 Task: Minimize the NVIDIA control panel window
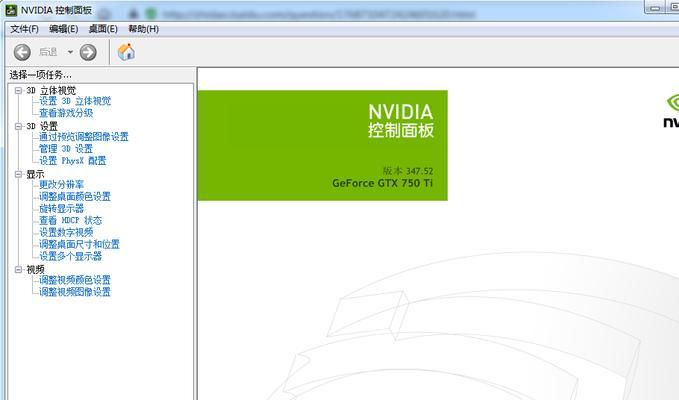[656, 7]
